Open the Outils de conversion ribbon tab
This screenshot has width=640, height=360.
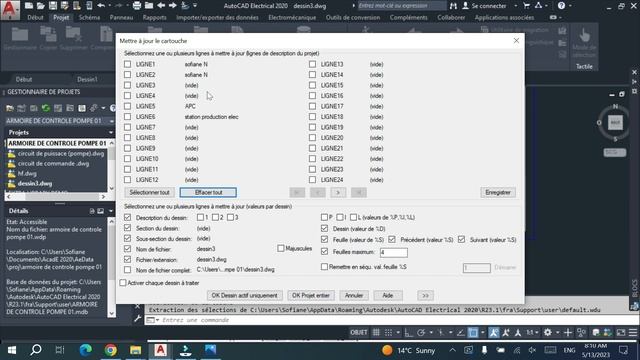[353, 18]
